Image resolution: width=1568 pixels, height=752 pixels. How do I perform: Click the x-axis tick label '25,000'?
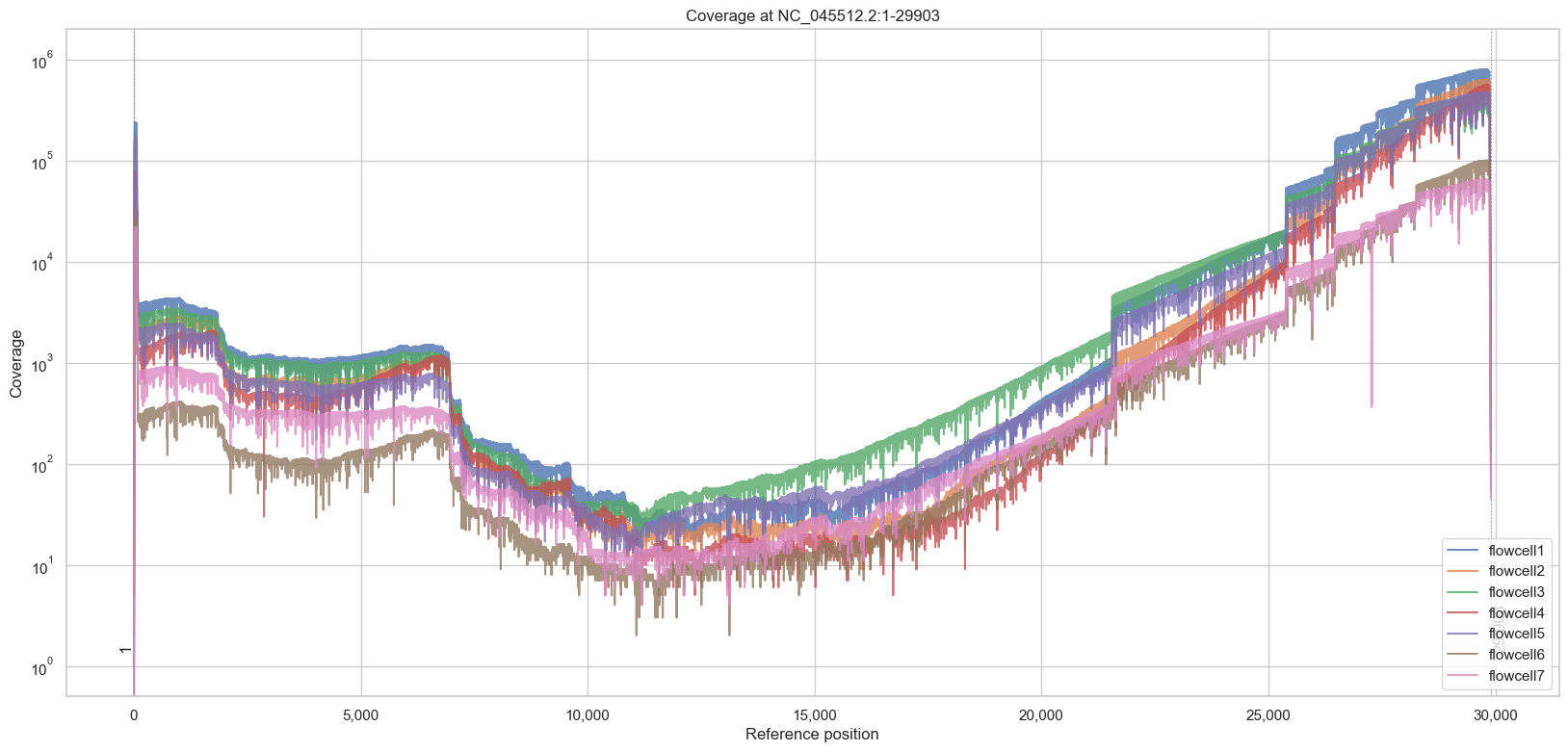coord(1268,715)
